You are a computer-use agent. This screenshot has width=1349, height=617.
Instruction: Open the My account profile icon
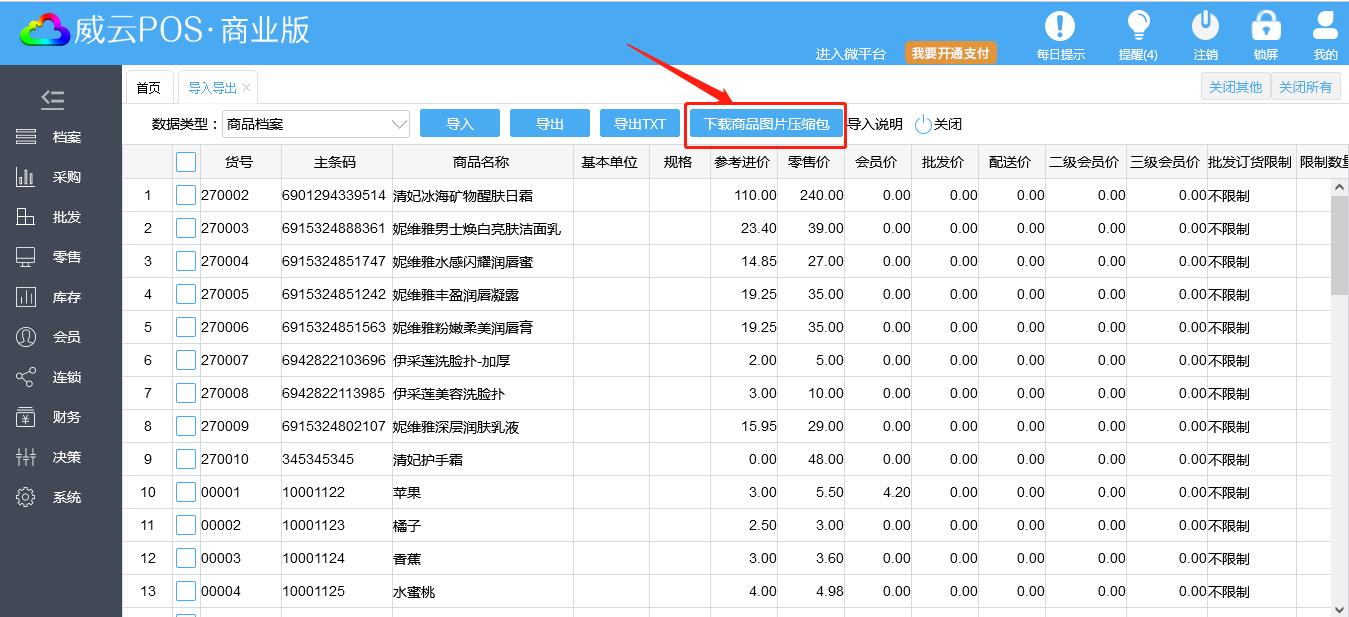(1325, 26)
